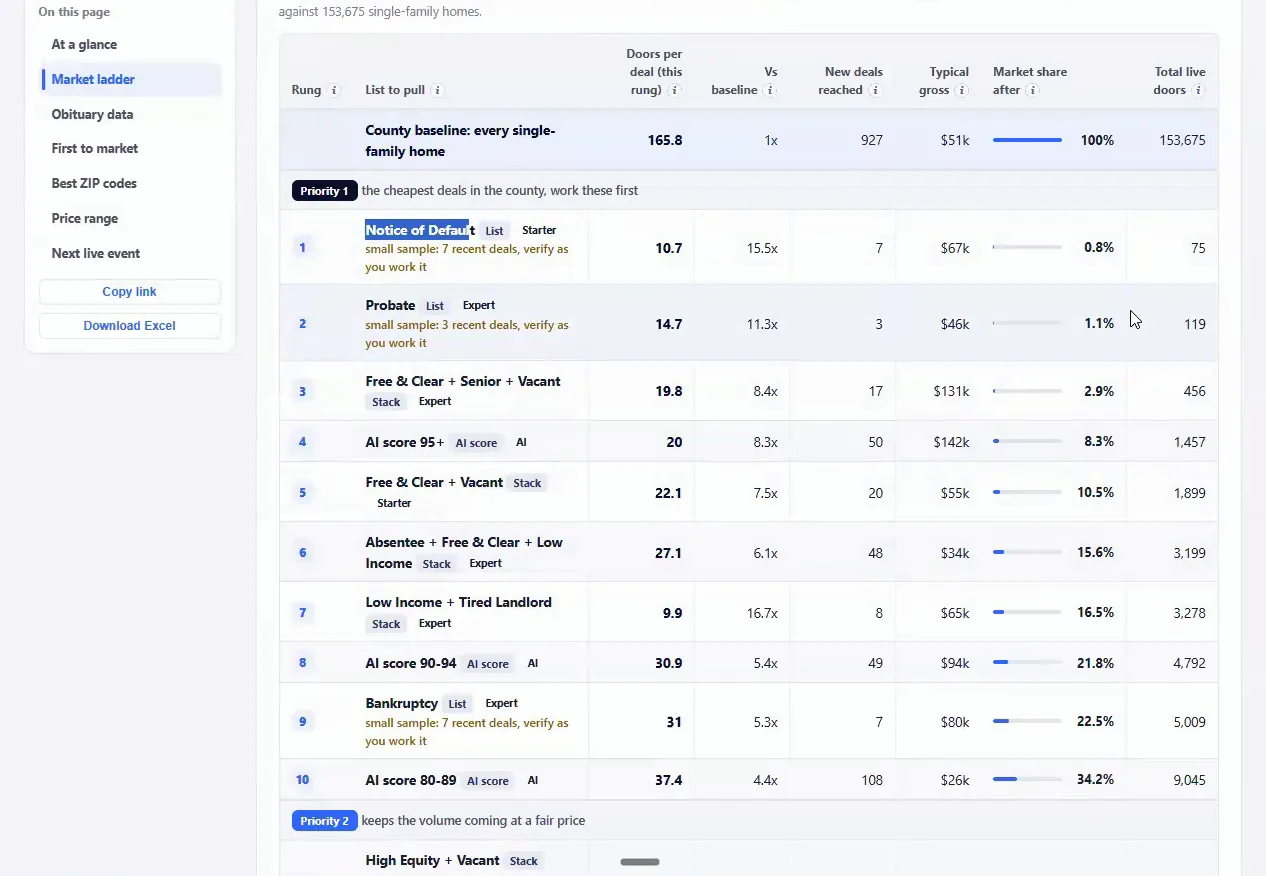This screenshot has height=876, width=1266.
Task: Show info for New deals reached
Action: click(876, 90)
